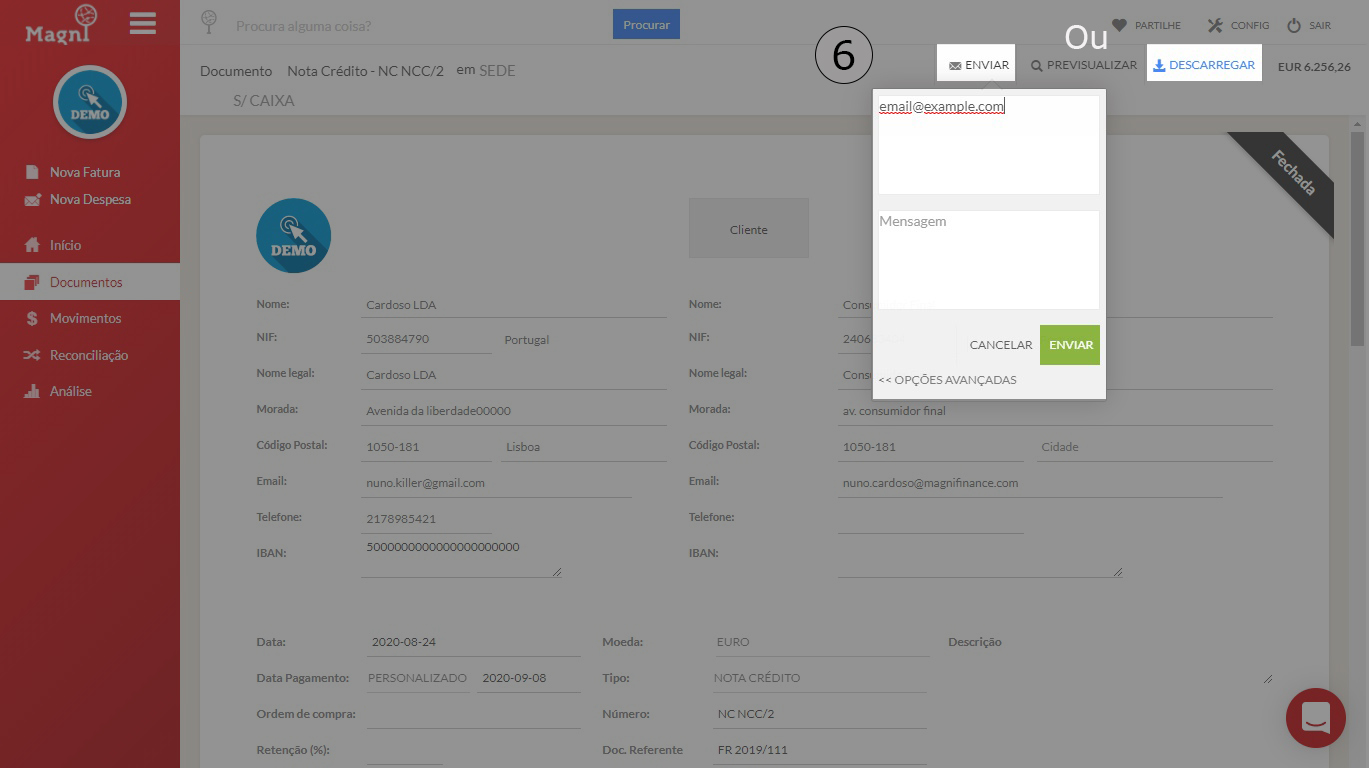Select Reconciliação in the sidebar
The width and height of the screenshot is (1369, 768).
89,354
